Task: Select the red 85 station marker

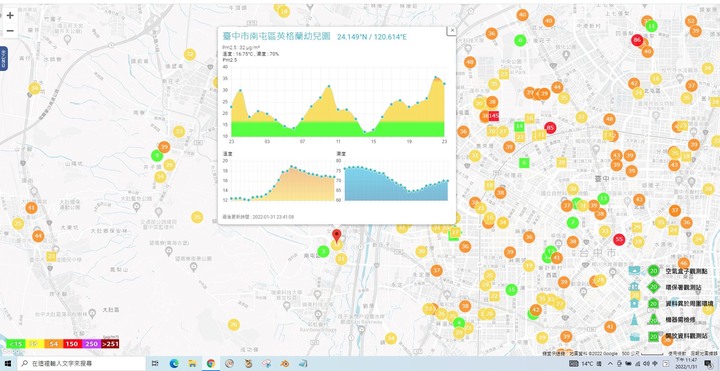Action: 550,127
